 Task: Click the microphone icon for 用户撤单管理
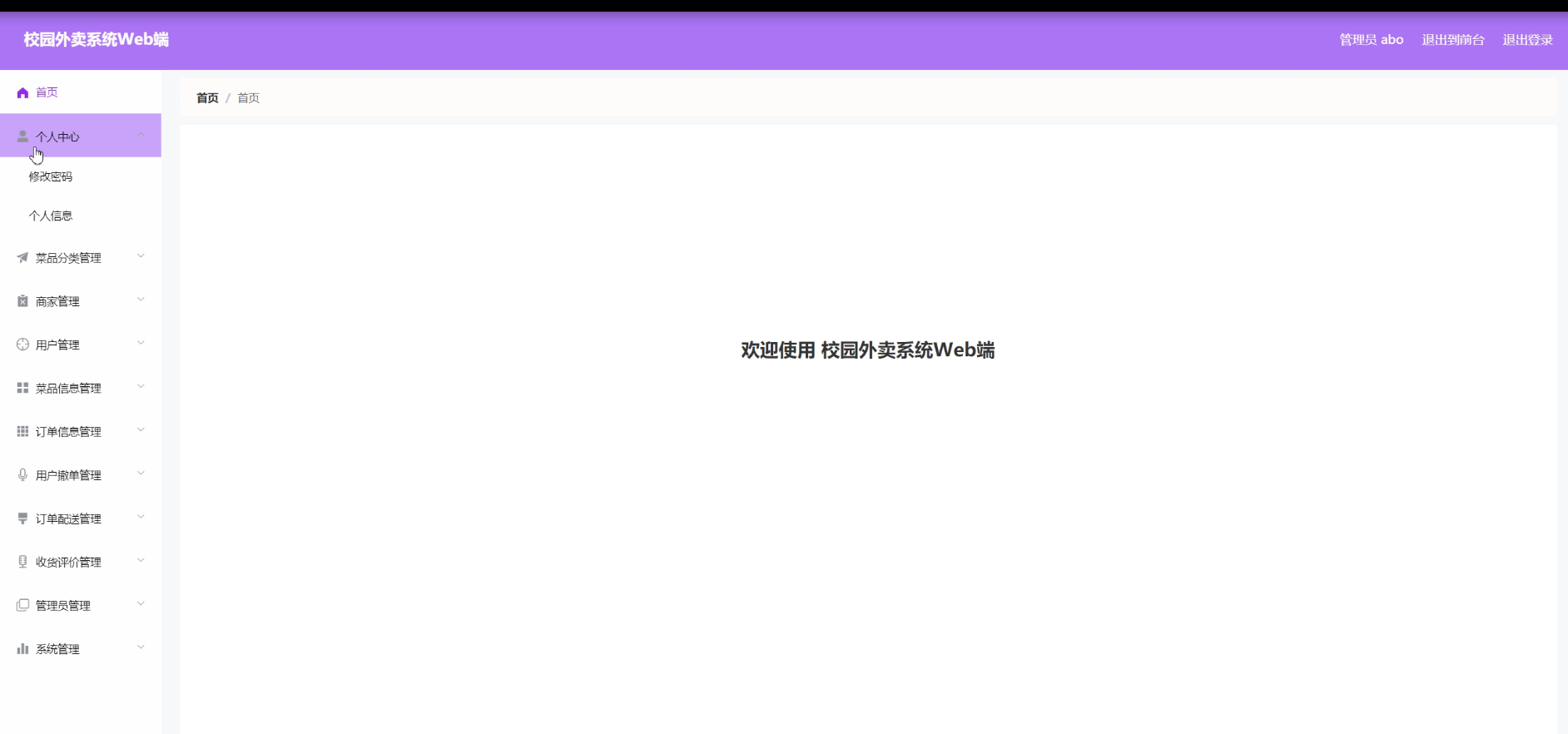tap(22, 474)
